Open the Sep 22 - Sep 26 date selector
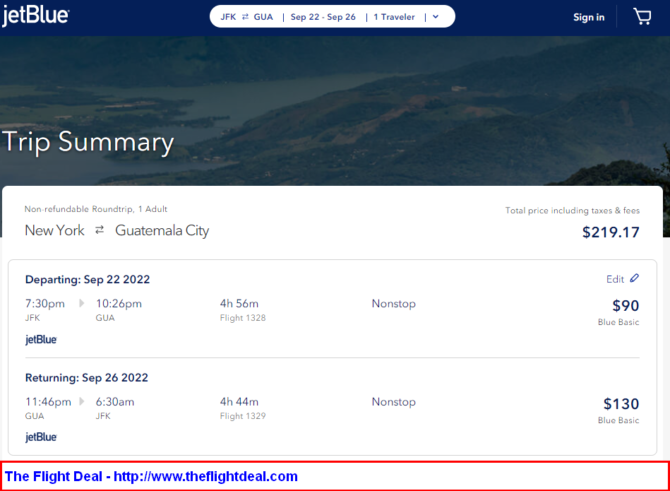Viewport: 670px width, 491px height. pyautogui.click(x=323, y=17)
